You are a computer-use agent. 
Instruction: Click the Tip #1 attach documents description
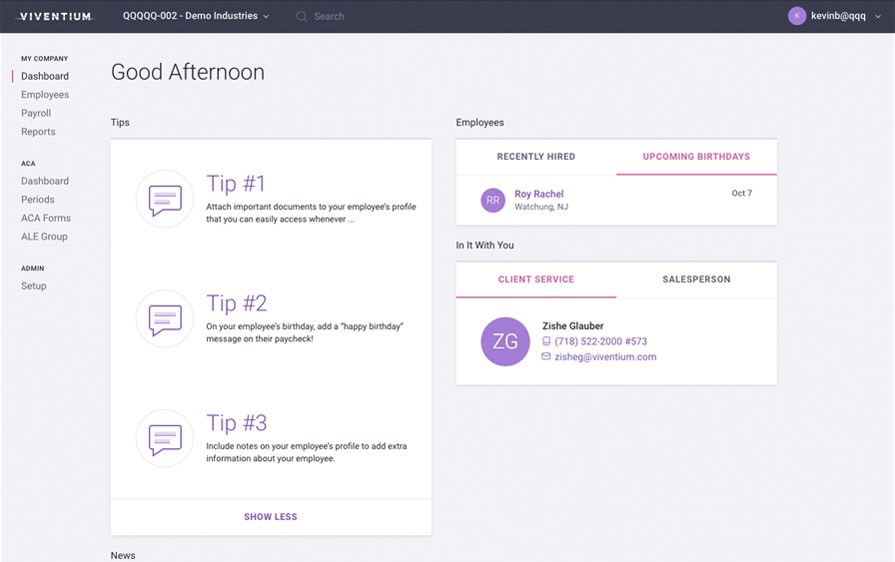[311, 213]
